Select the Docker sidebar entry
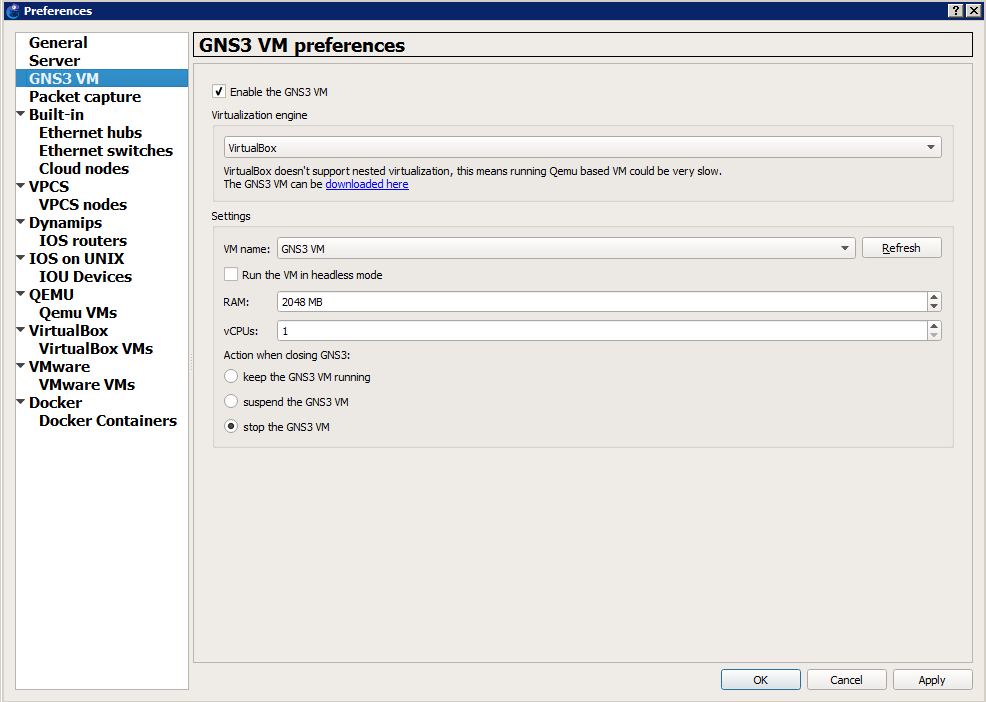Screen dimensions: 986x702 click(x=55, y=402)
